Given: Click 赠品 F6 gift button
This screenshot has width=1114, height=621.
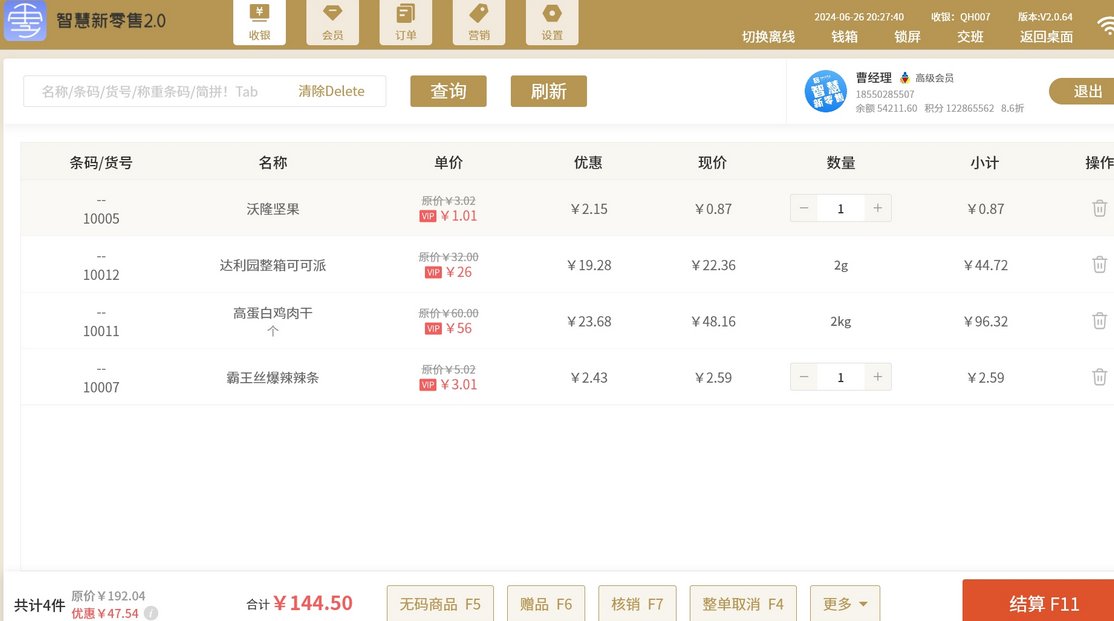Looking at the screenshot, I should click(x=546, y=603).
